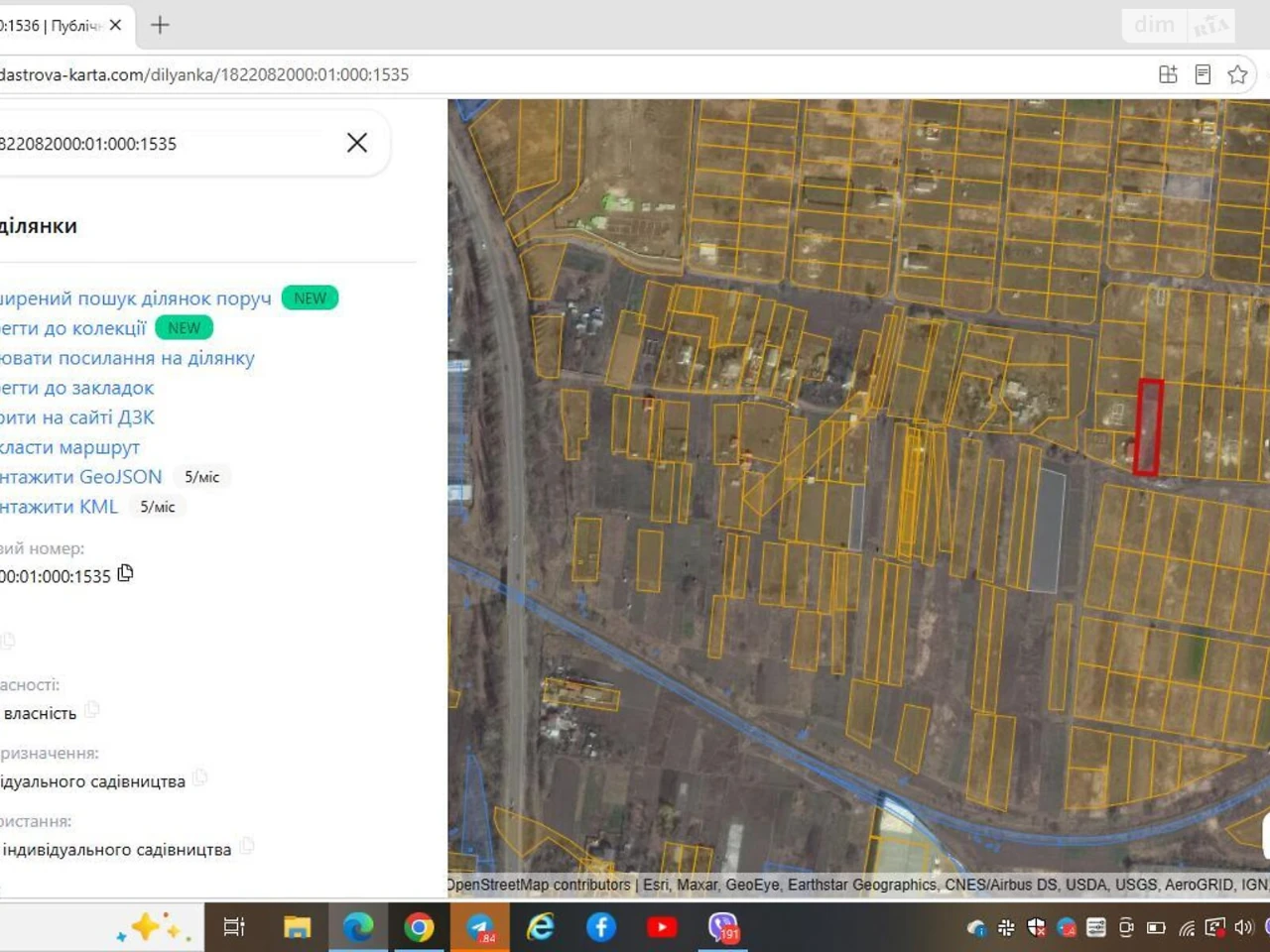The width and height of the screenshot is (1270, 952).
Task: Copy the 'індивідуального садівництва' usage value
Action: 246,846
